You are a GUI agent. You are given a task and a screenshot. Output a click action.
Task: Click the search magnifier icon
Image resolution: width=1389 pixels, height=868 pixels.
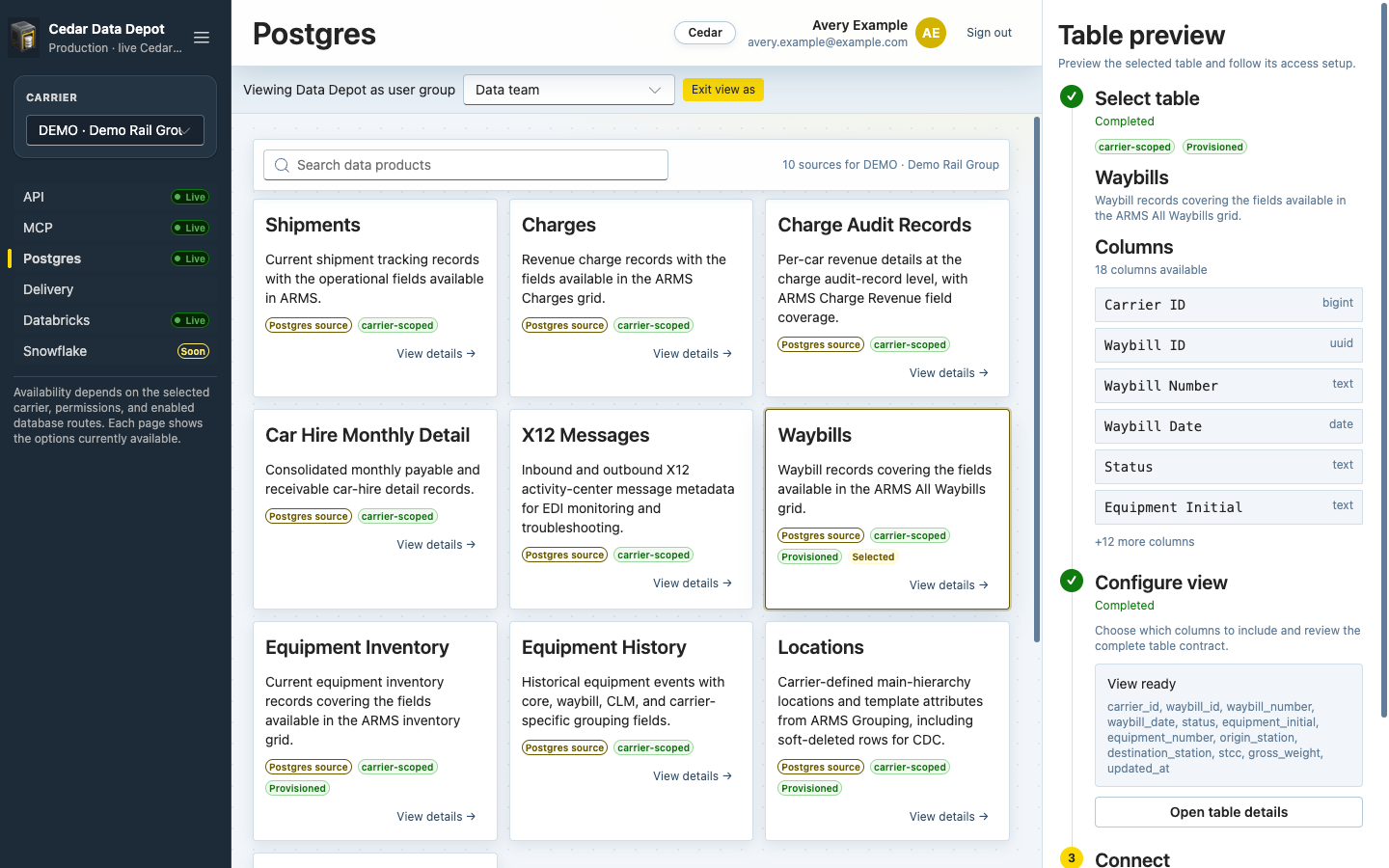tap(282, 165)
